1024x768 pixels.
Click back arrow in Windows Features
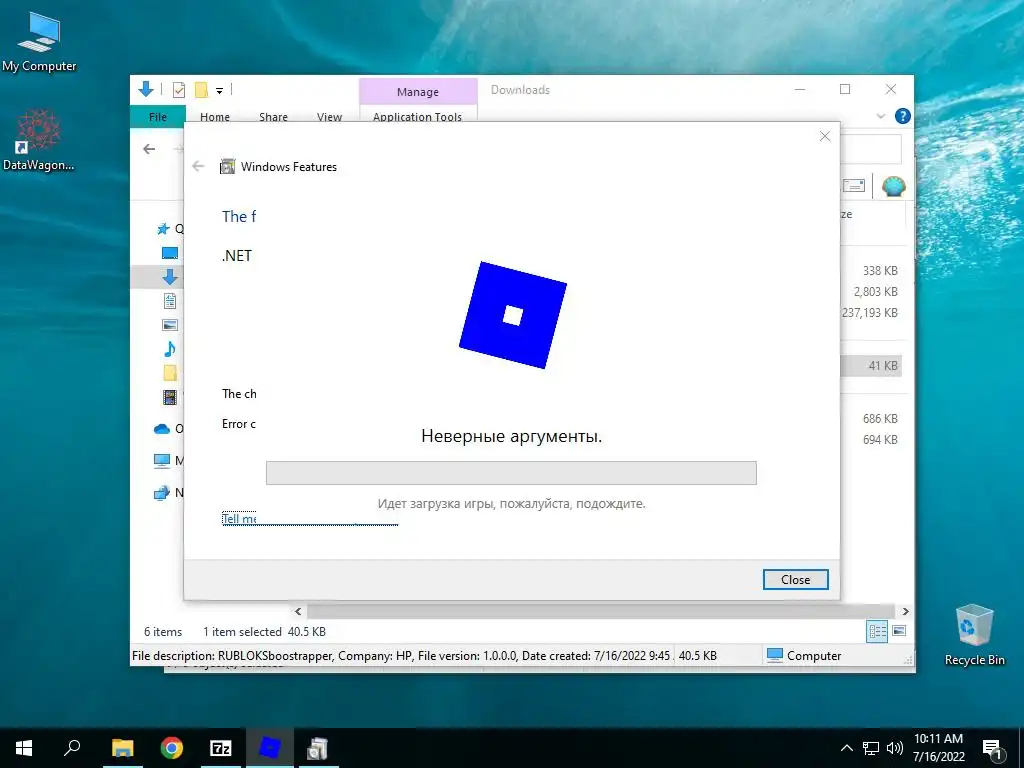199,167
